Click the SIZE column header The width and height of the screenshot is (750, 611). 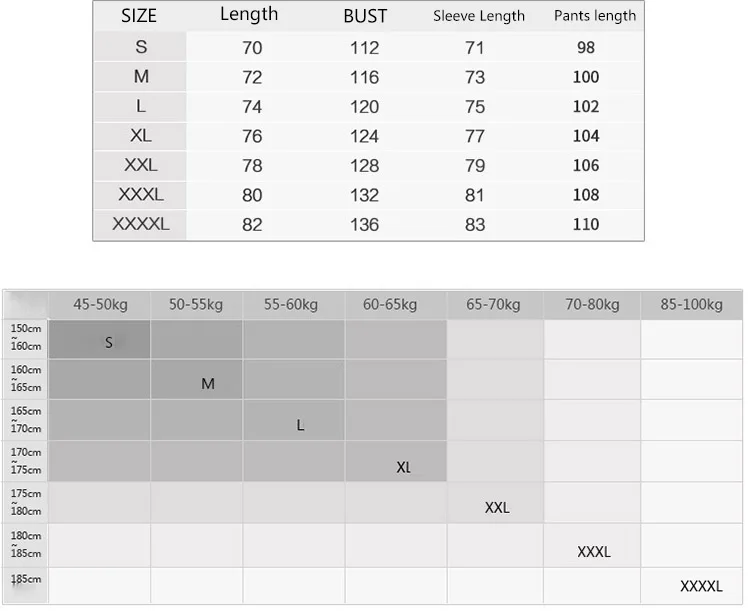tap(139, 16)
